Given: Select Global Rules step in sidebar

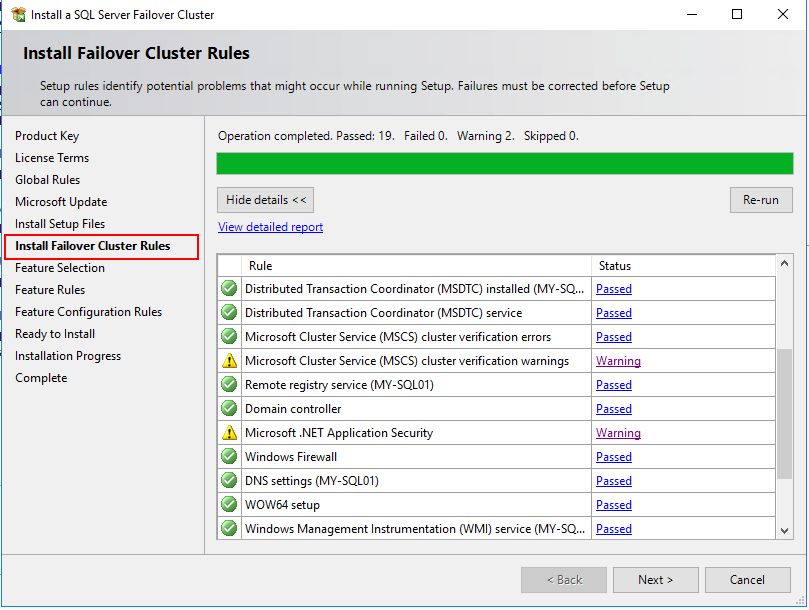Looking at the screenshot, I should pyautogui.click(x=47, y=180).
